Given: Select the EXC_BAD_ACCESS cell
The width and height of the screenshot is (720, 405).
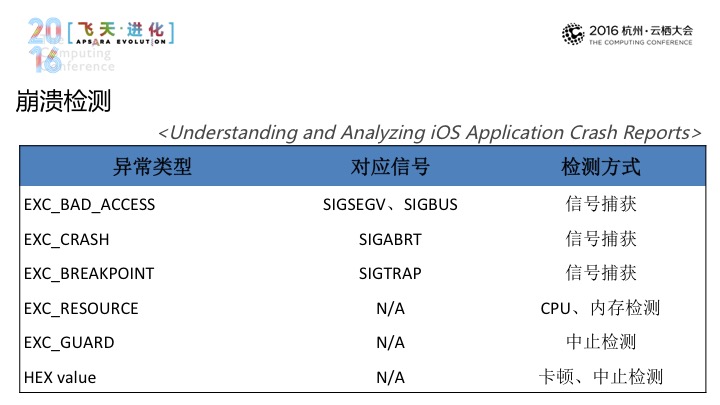Looking at the screenshot, I should click(90, 204).
